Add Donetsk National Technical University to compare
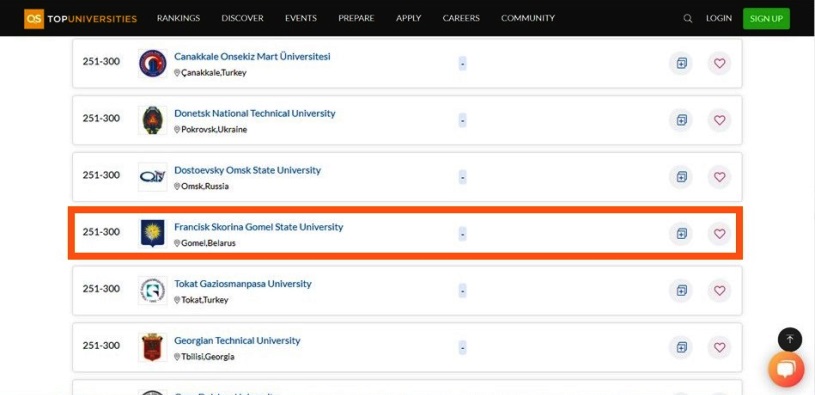This screenshot has height=395, width=815. [x=681, y=120]
